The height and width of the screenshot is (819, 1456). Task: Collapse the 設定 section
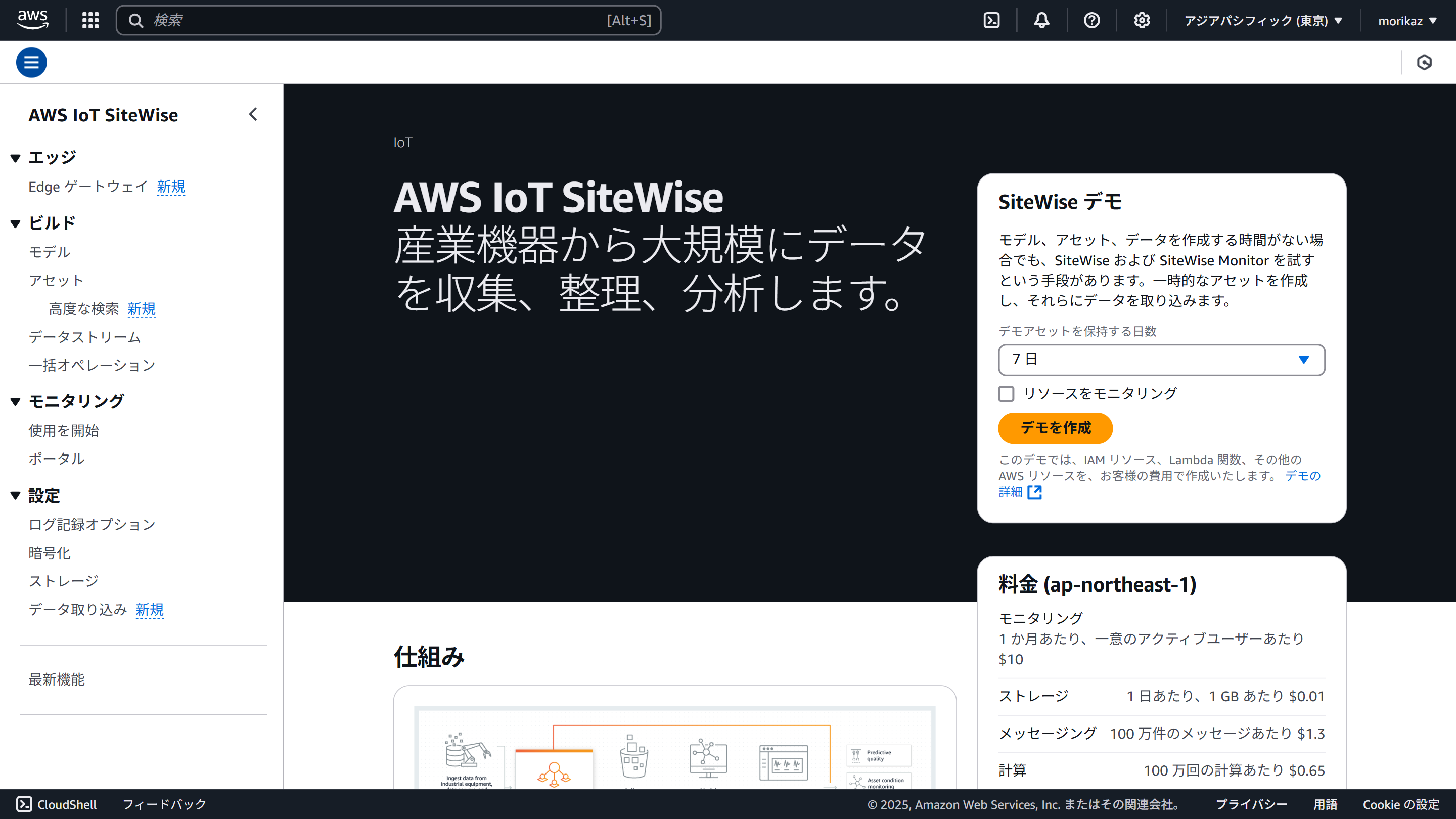coord(16,495)
